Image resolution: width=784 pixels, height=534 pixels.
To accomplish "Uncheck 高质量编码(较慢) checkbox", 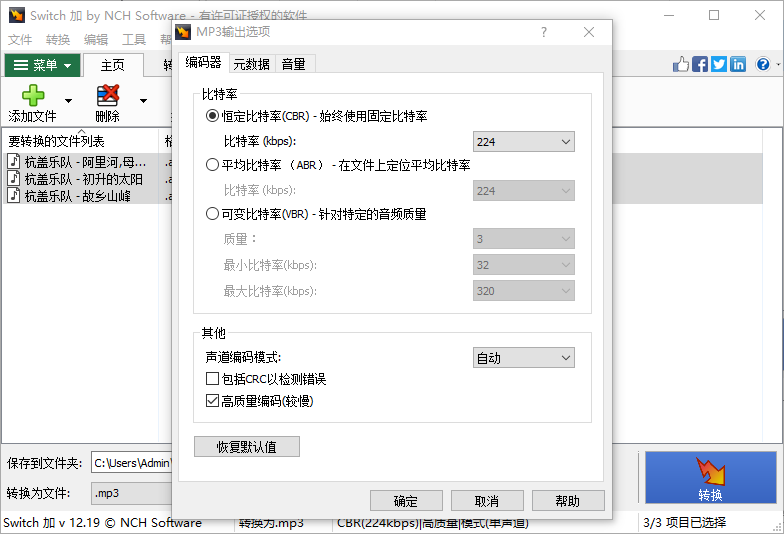I will pos(212,400).
